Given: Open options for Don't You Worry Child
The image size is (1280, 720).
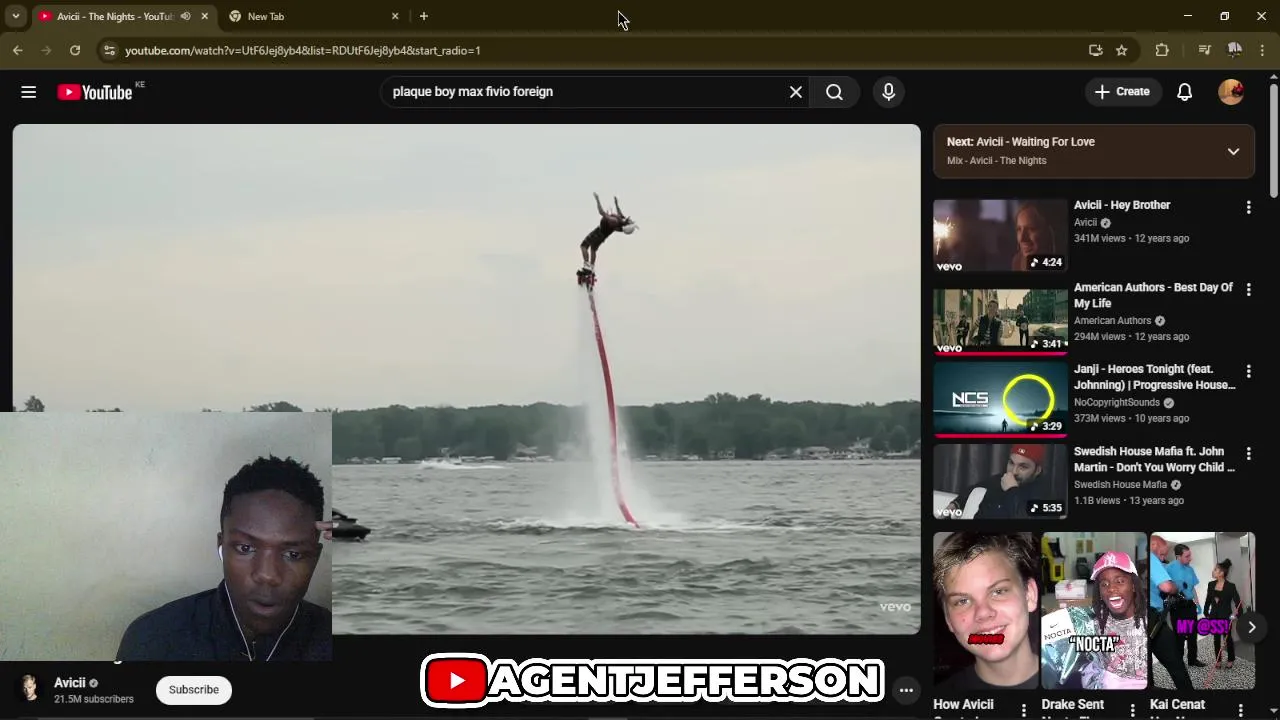Looking at the screenshot, I should point(1248,453).
